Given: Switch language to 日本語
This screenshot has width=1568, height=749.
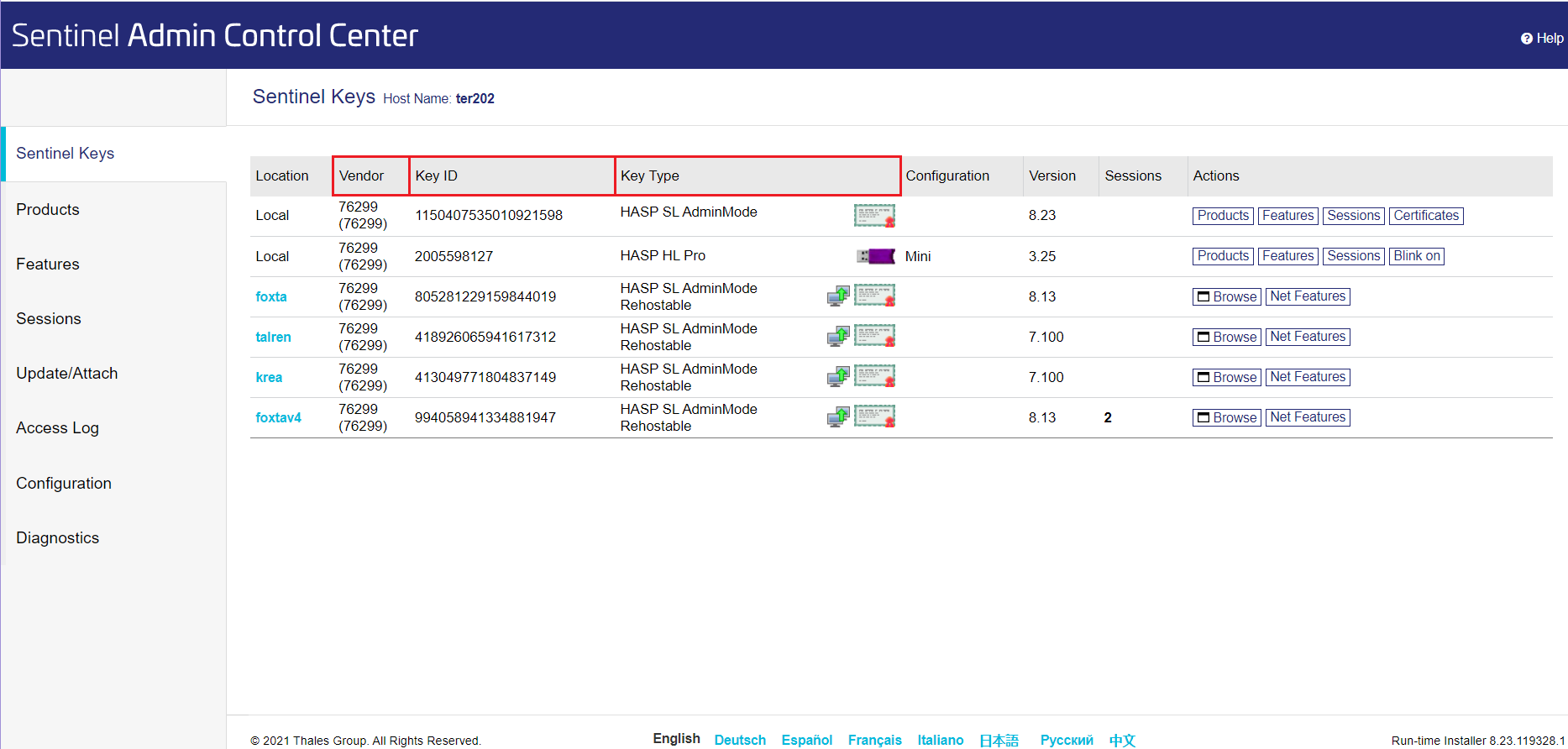Looking at the screenshot, I should click(x=999, y=740).
